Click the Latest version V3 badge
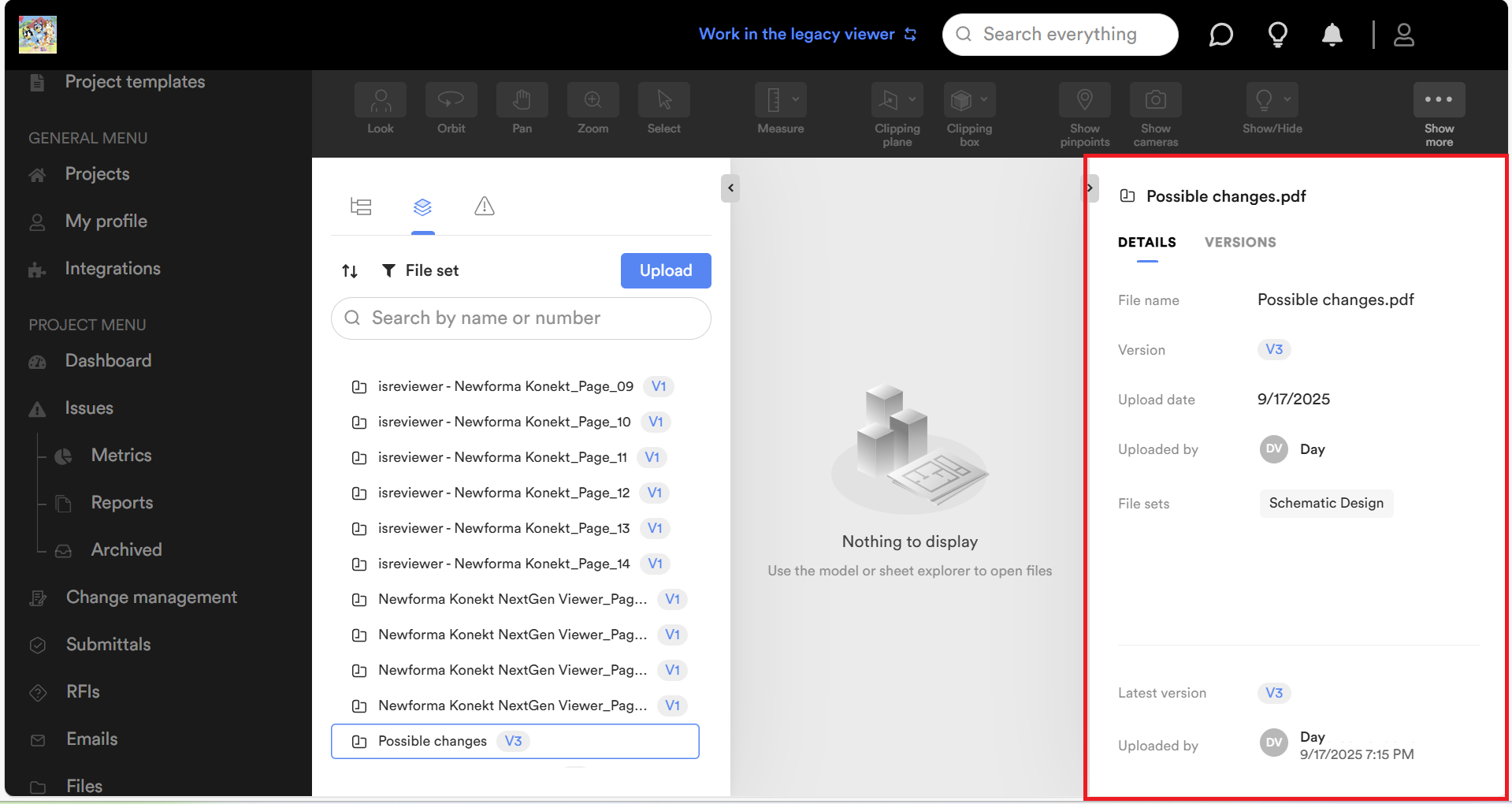 point(1274,693)
